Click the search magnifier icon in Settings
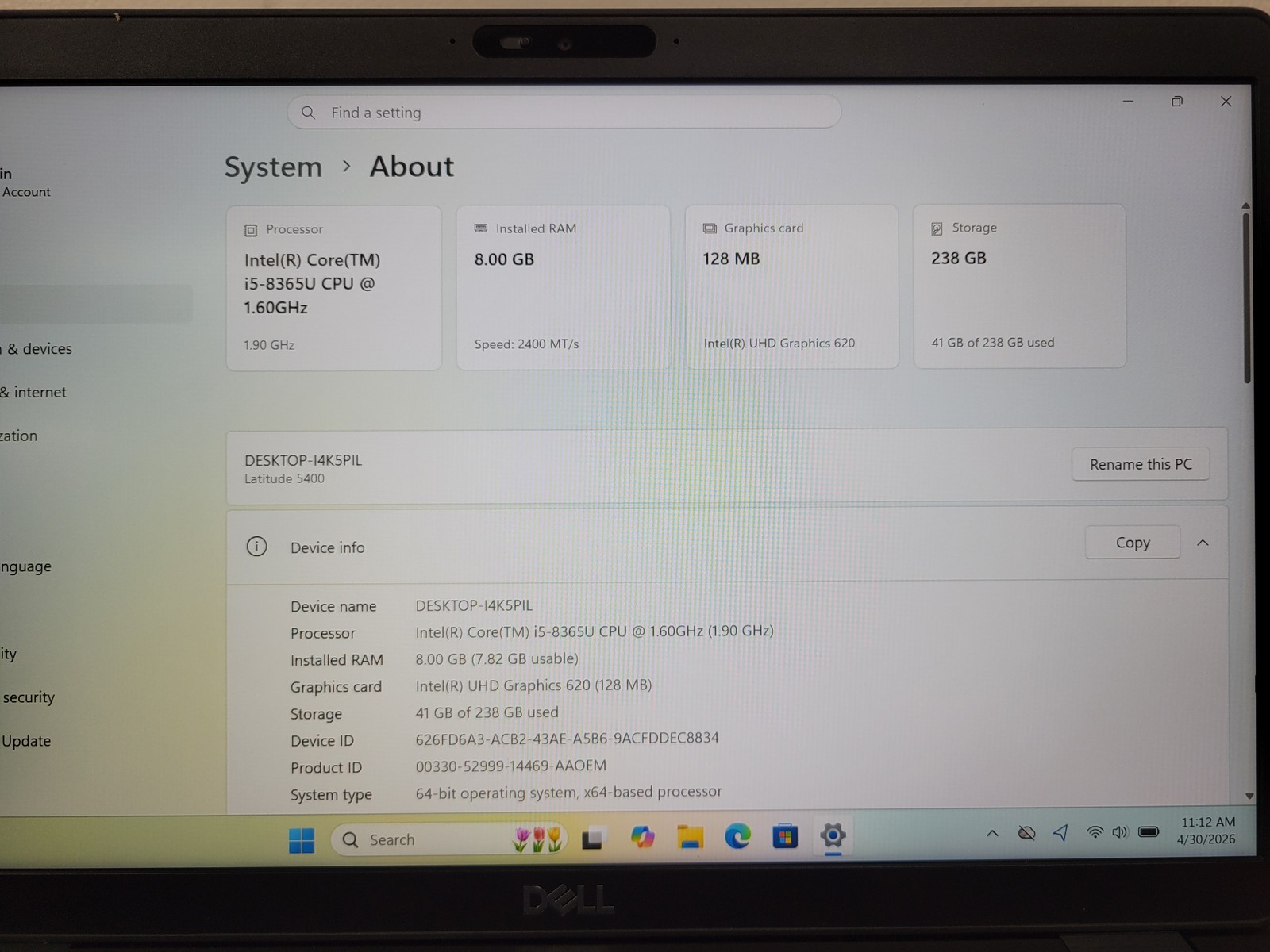Viewport: 1270px width, 952px height. 308,113
